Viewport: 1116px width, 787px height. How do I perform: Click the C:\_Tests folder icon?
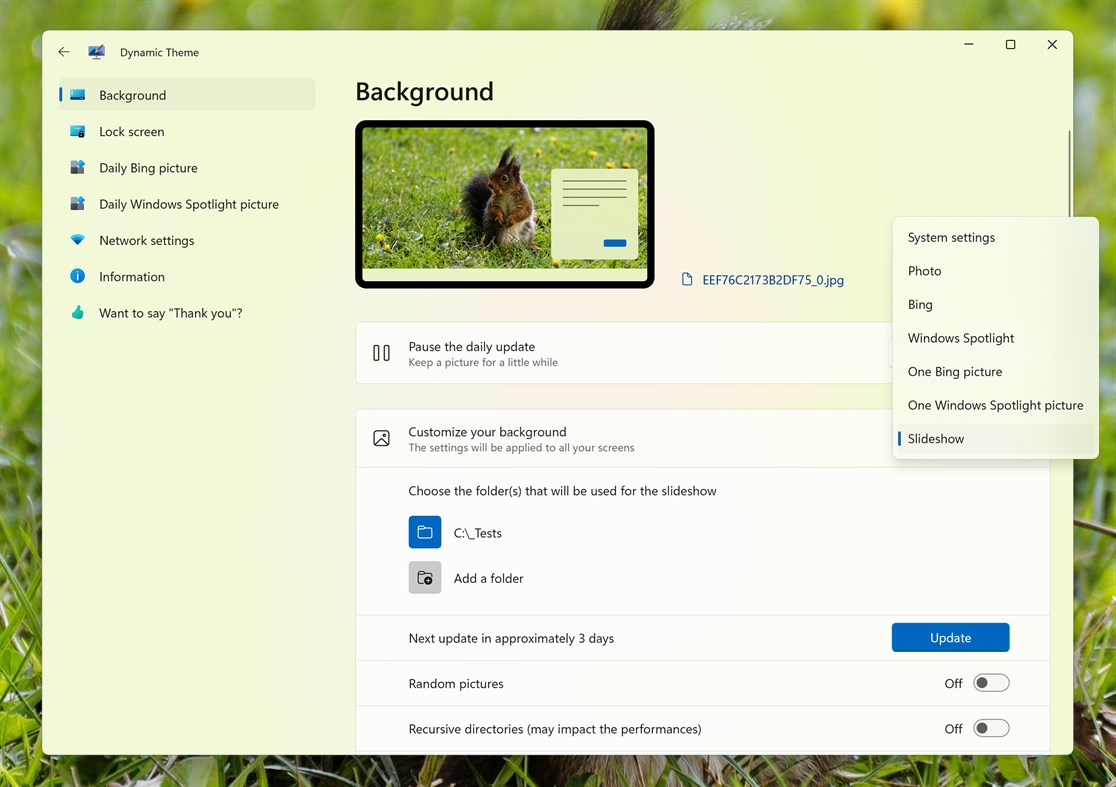pos(425,532)
